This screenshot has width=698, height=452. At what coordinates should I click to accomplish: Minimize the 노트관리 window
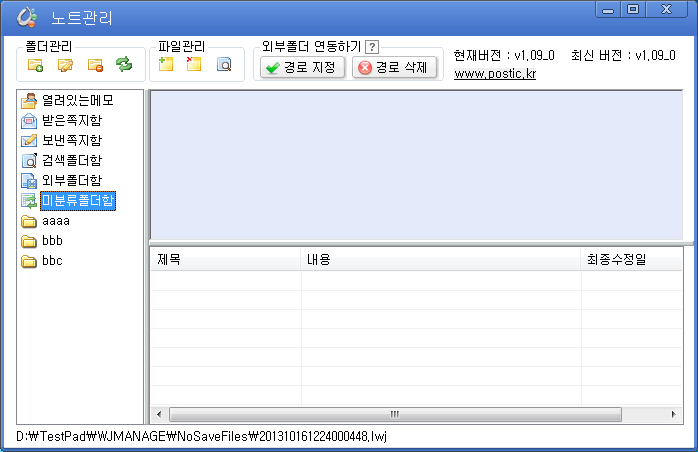tap(608, 9)
